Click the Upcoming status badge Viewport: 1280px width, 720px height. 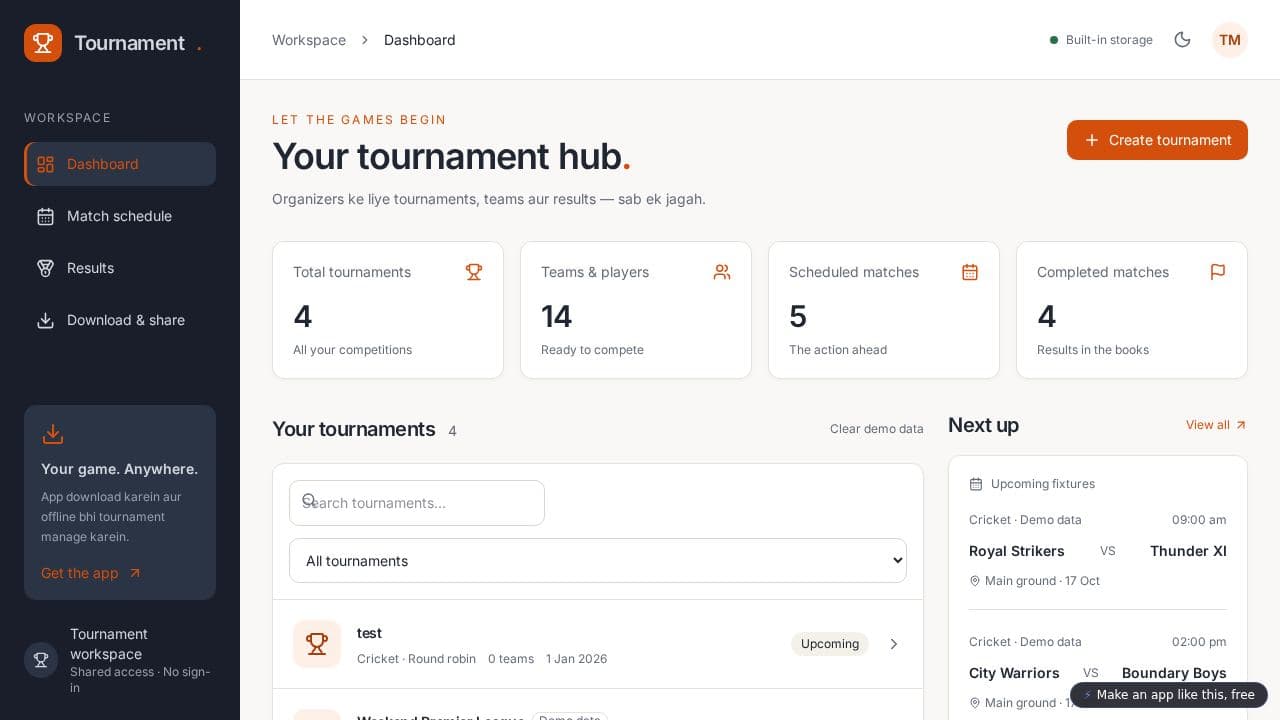click(x=830, y=644)
